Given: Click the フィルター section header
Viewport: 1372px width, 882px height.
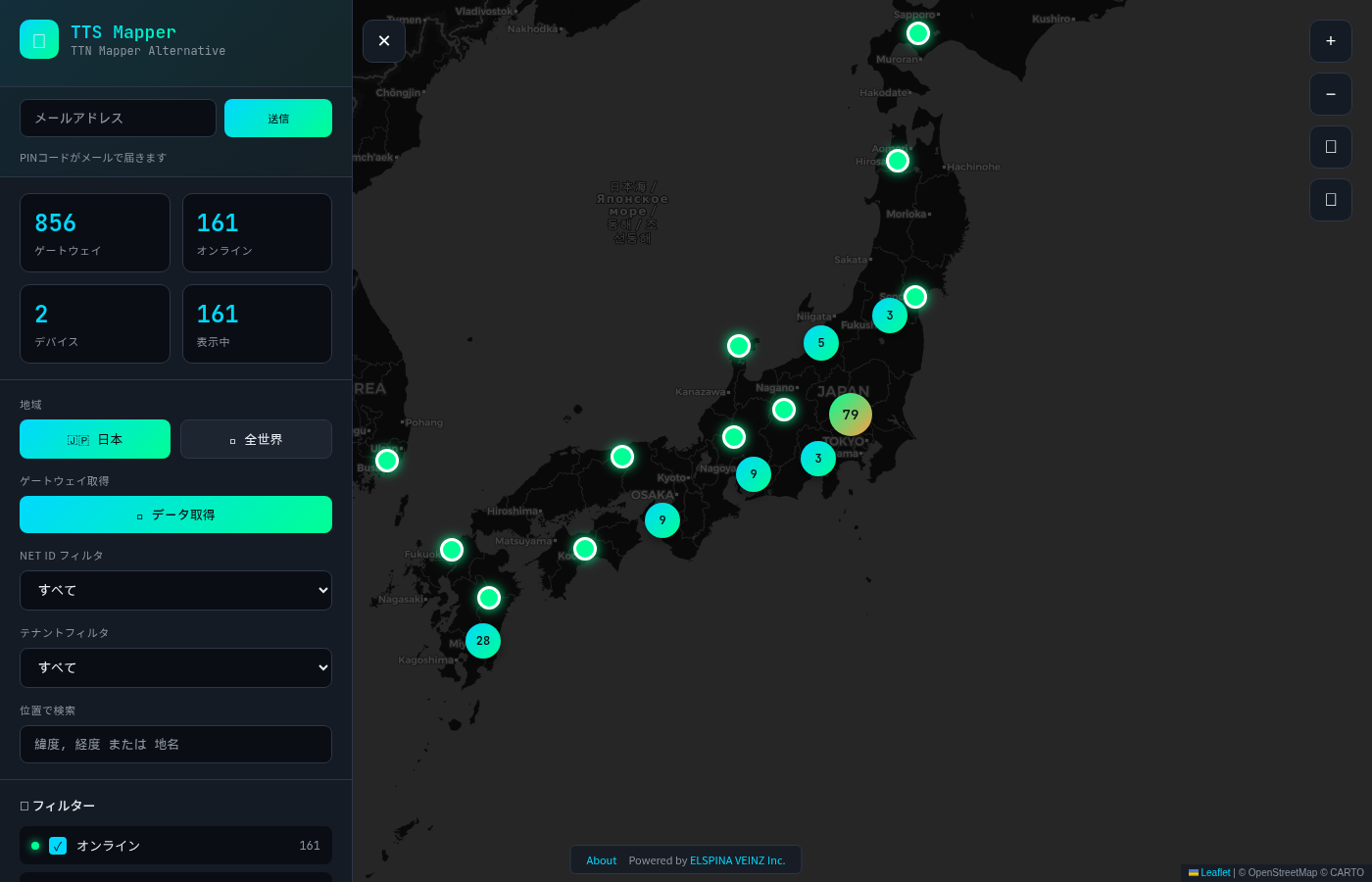Looking at the screenshot, I should (58, 806).
